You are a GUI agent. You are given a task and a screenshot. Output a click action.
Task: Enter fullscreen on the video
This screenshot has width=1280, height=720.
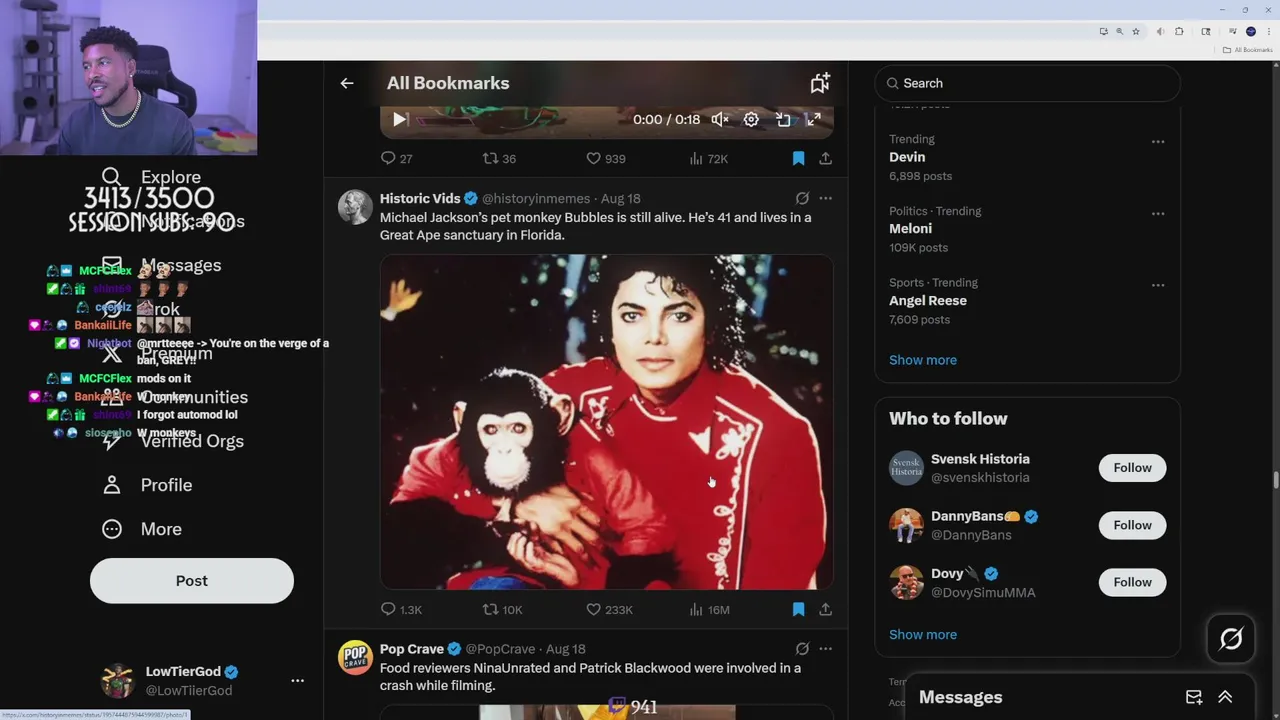coord(814,119)
